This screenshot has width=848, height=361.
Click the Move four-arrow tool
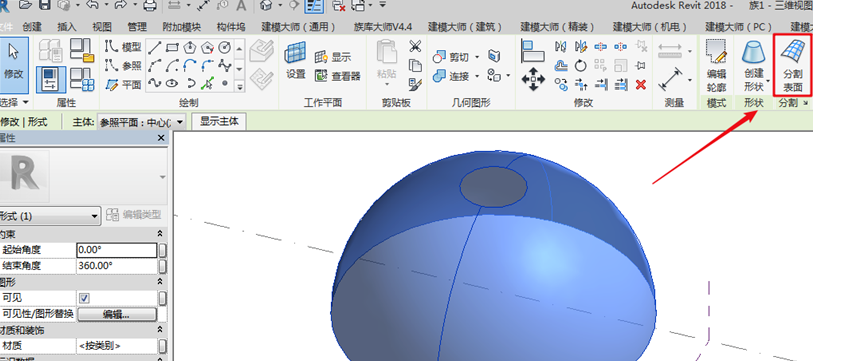pos(533,79)
